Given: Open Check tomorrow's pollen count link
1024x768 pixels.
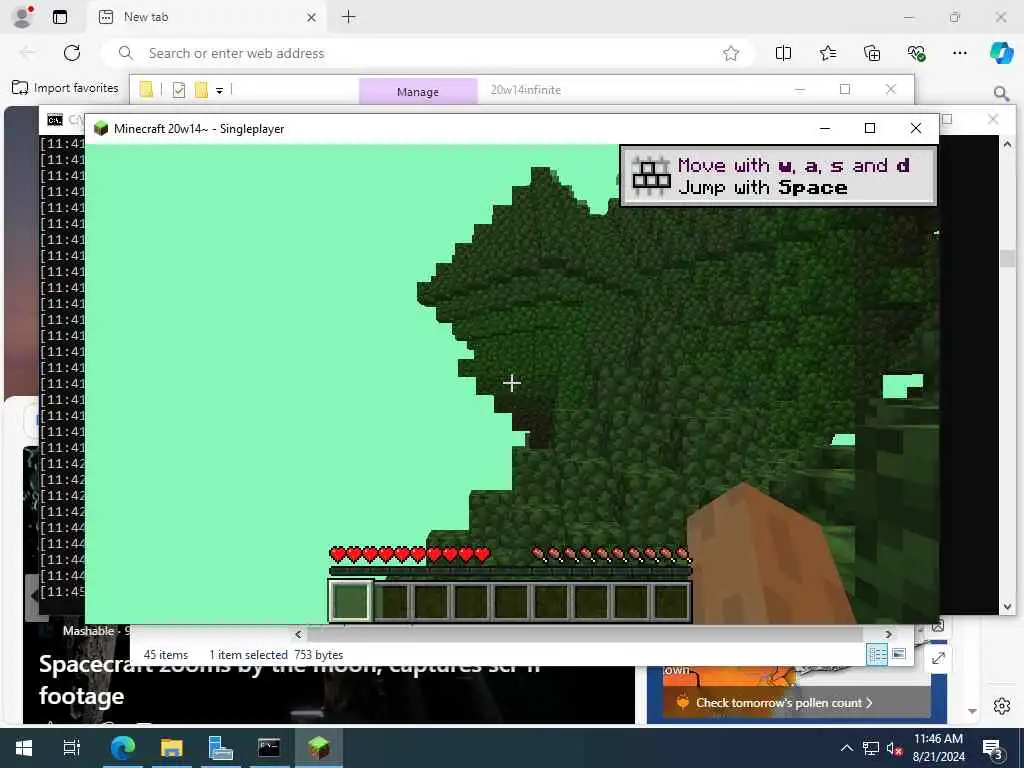Looking at the screenshot, I should pyautogui.click(x=784, y=703).
